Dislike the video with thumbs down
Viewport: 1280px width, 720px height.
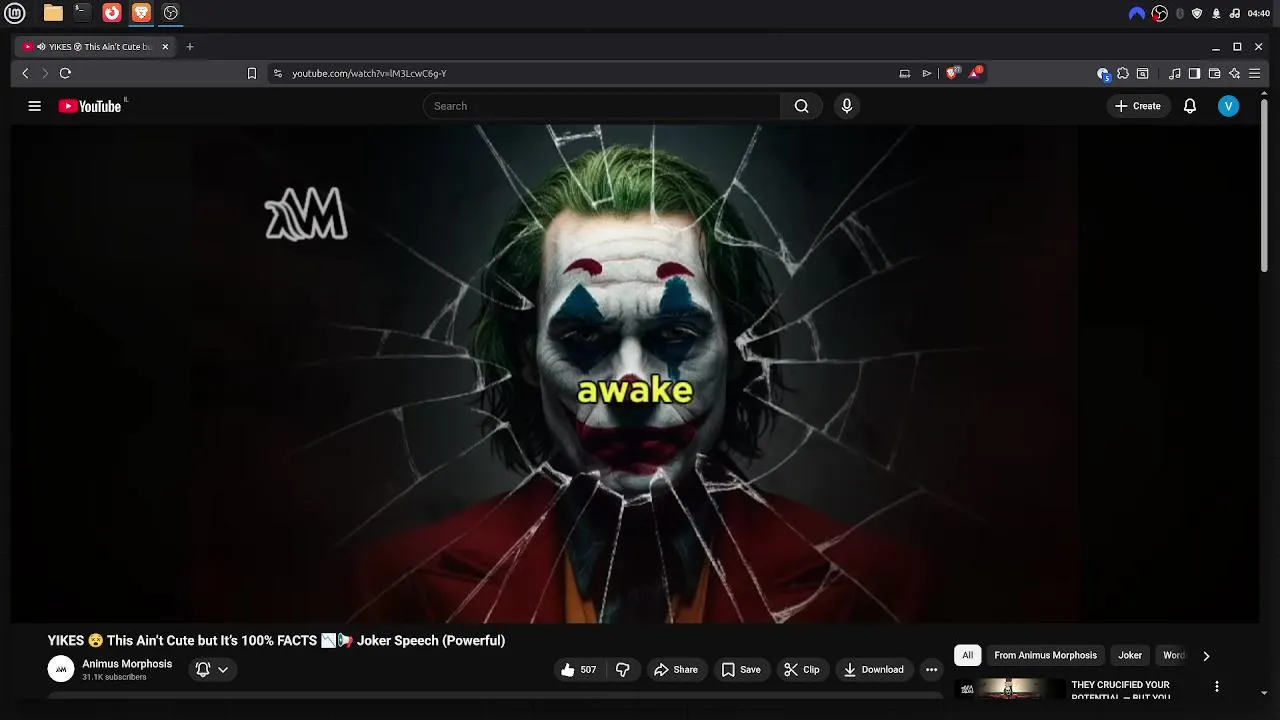623,670
